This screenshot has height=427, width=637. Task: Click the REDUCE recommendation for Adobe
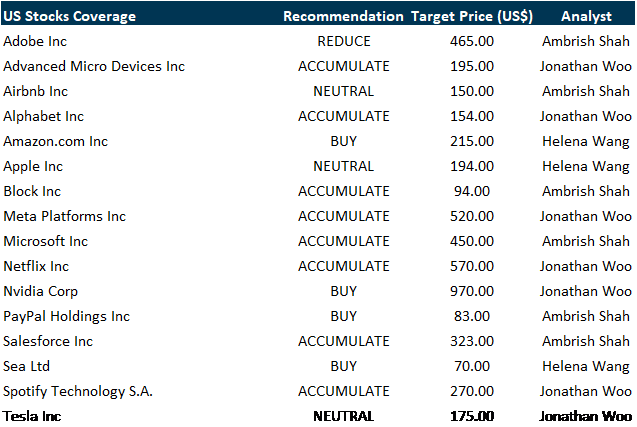(343, 41)
